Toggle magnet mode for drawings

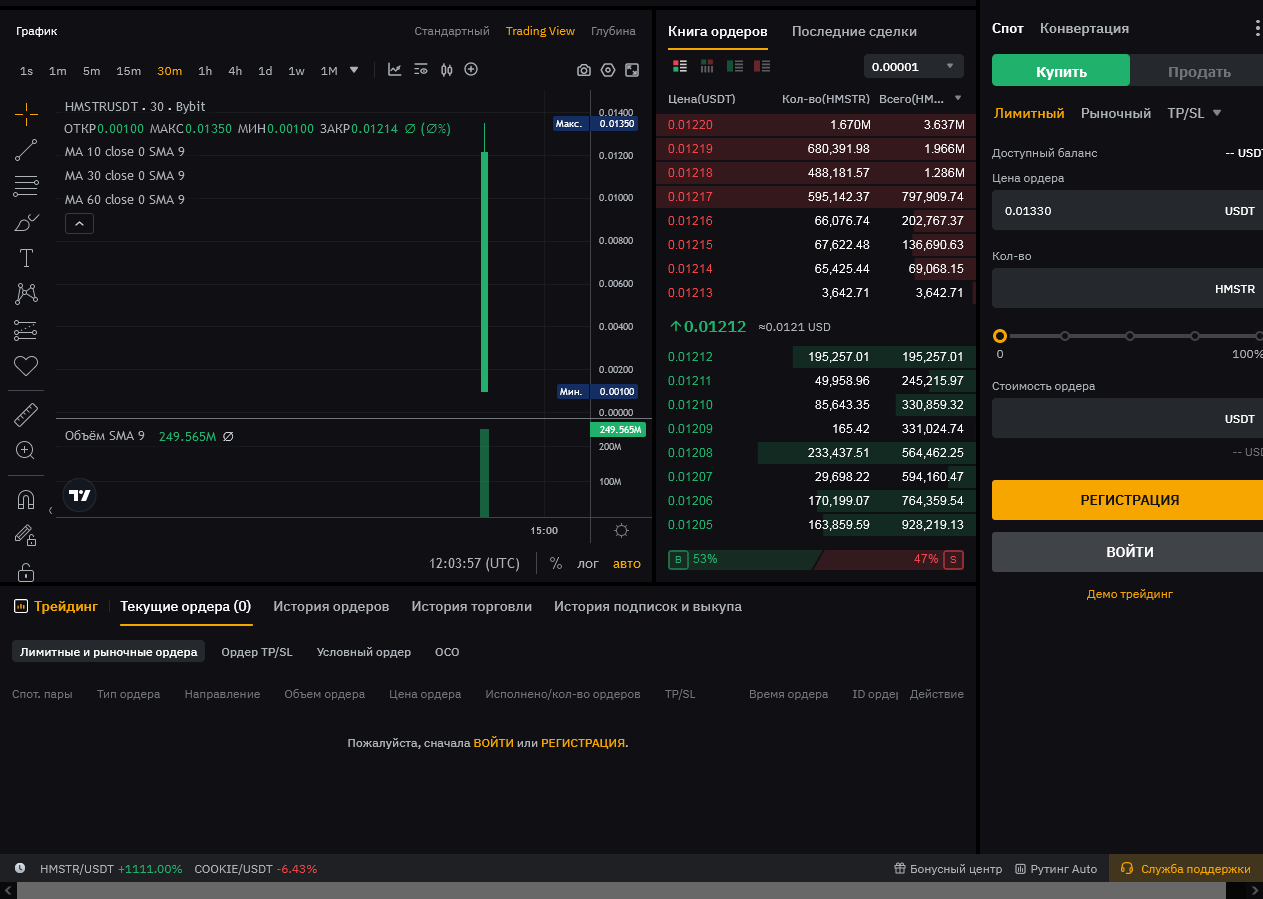tap(26, 500)
